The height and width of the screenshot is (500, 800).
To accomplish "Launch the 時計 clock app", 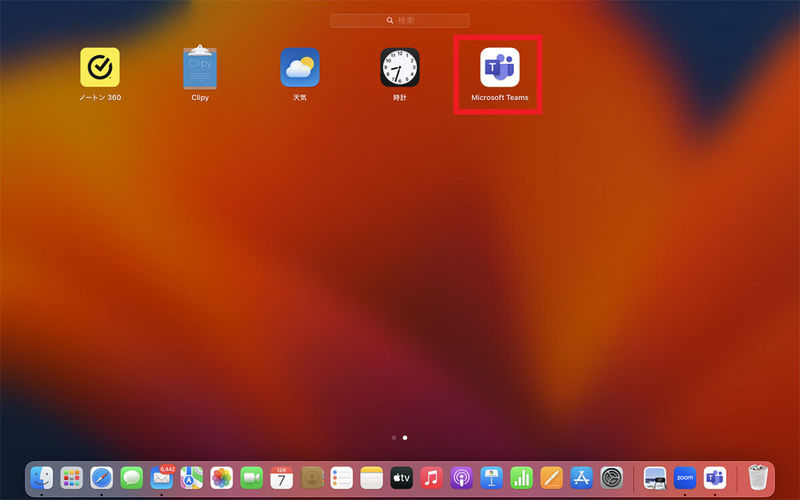I will click(399, 67).
